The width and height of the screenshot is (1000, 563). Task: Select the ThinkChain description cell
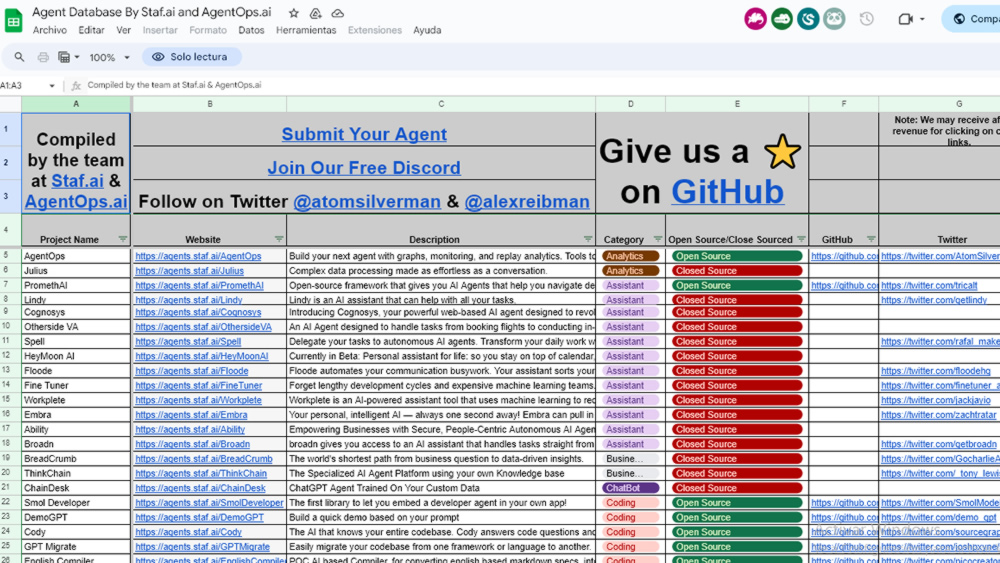pos(441,474)
